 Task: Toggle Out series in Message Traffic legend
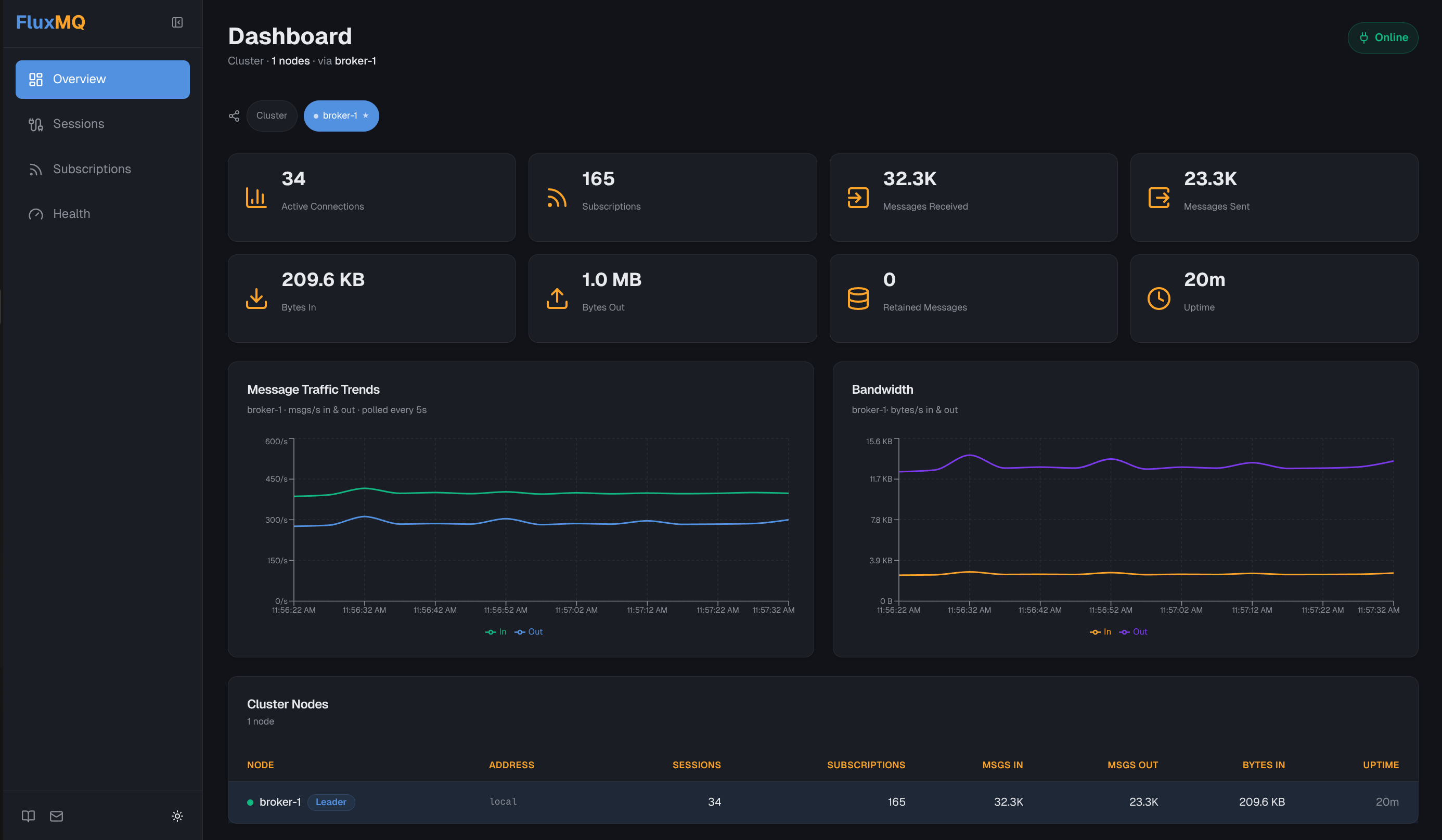coord(528,632)
